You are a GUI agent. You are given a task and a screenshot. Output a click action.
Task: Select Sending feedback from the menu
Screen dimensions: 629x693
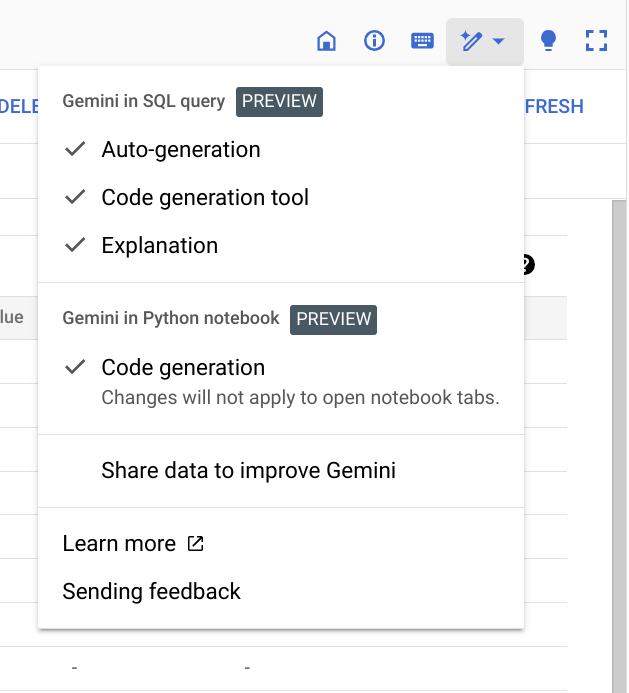tap(151, 592)
